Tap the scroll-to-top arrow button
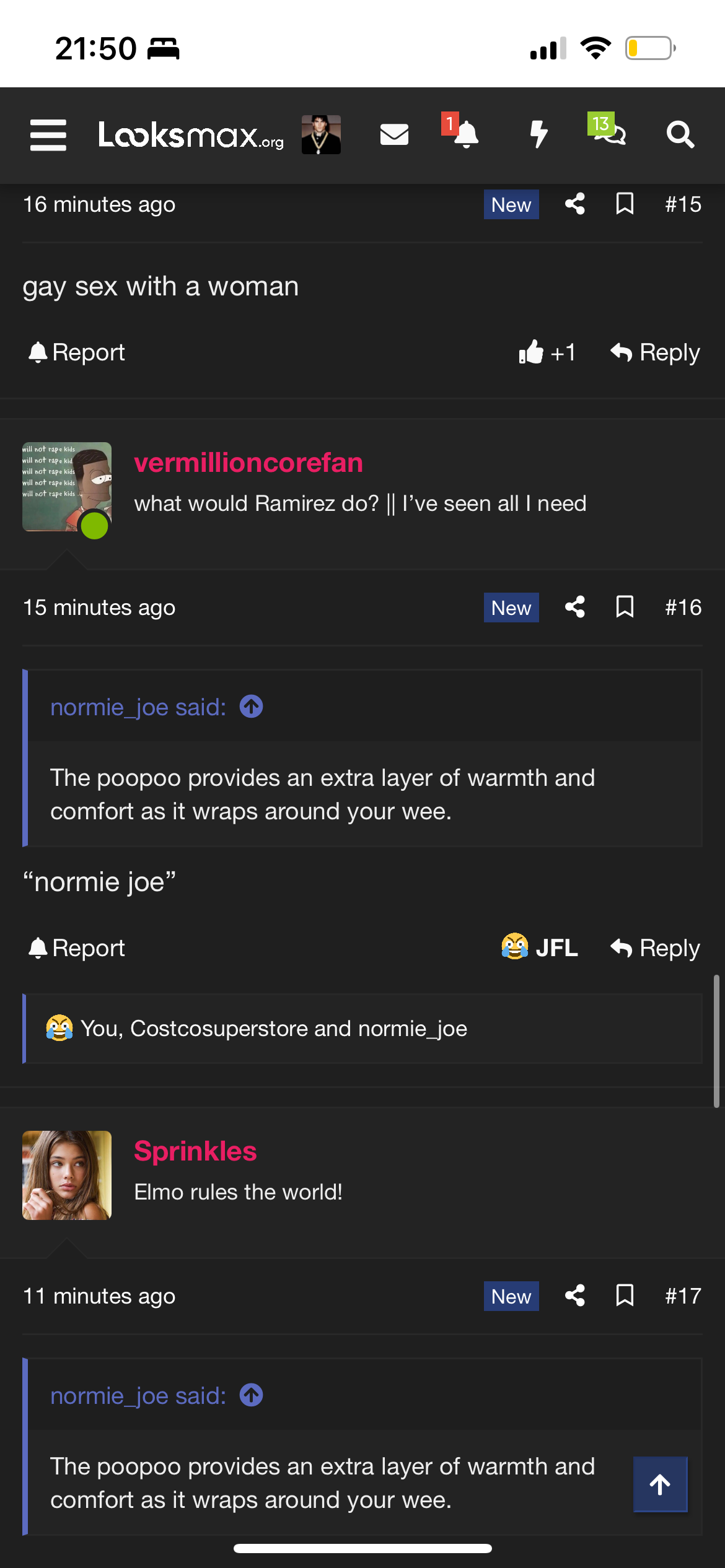 pyautogui.click(x=660, y=1484)
